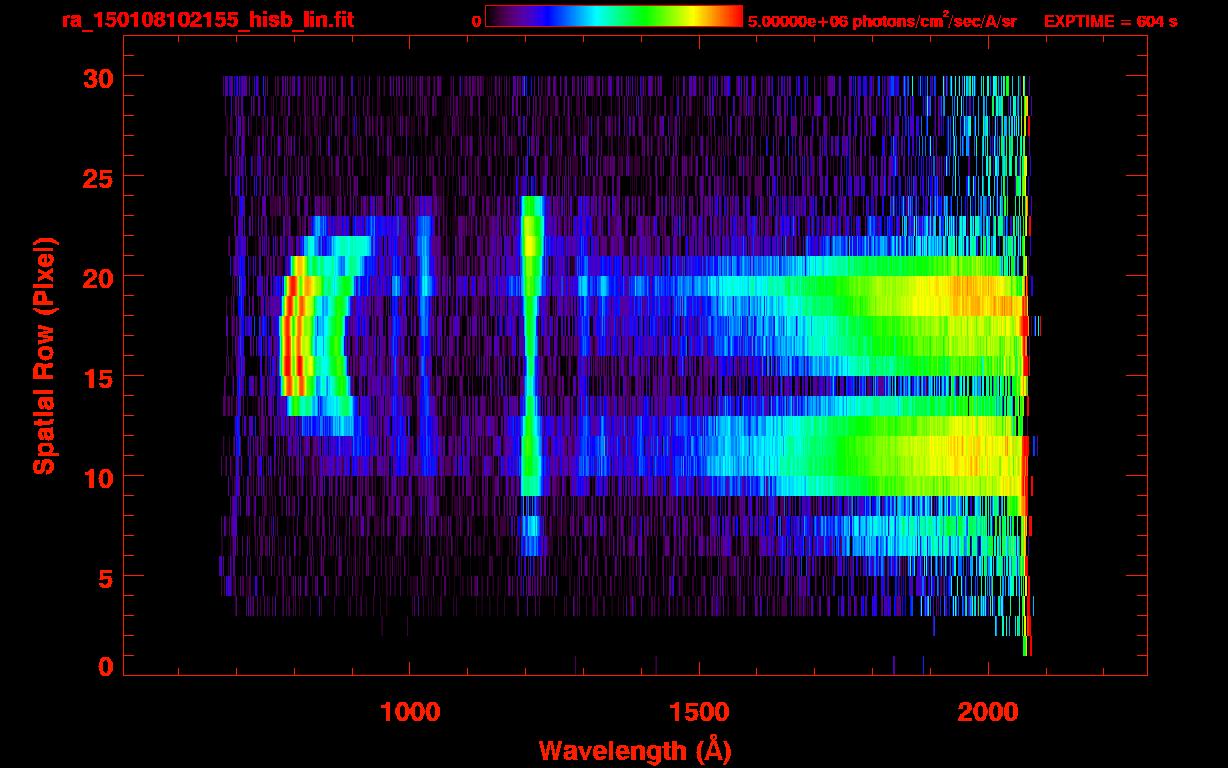This screenshot has width=1228, height=768.
Task: Click the 1500 wavelength tick label
Action: pyautogui.click(x=698, y=712)
